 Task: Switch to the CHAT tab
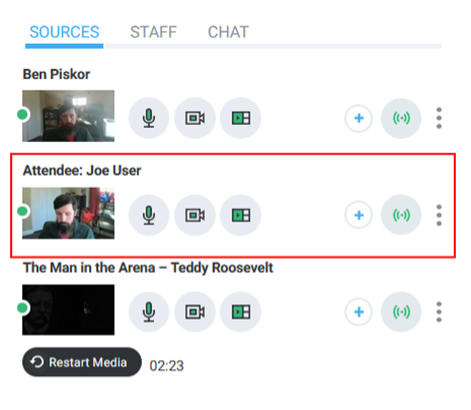[228, 32]
